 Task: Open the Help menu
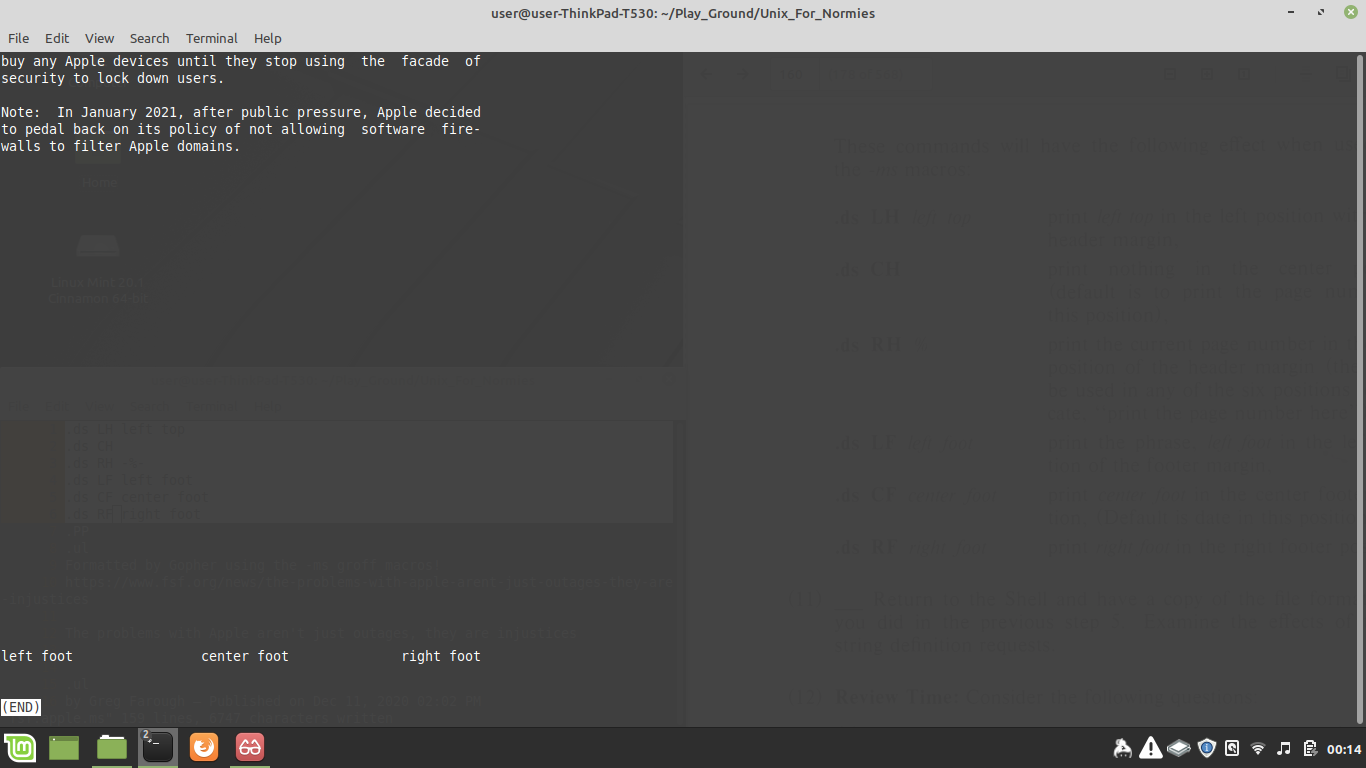(267, 38)
